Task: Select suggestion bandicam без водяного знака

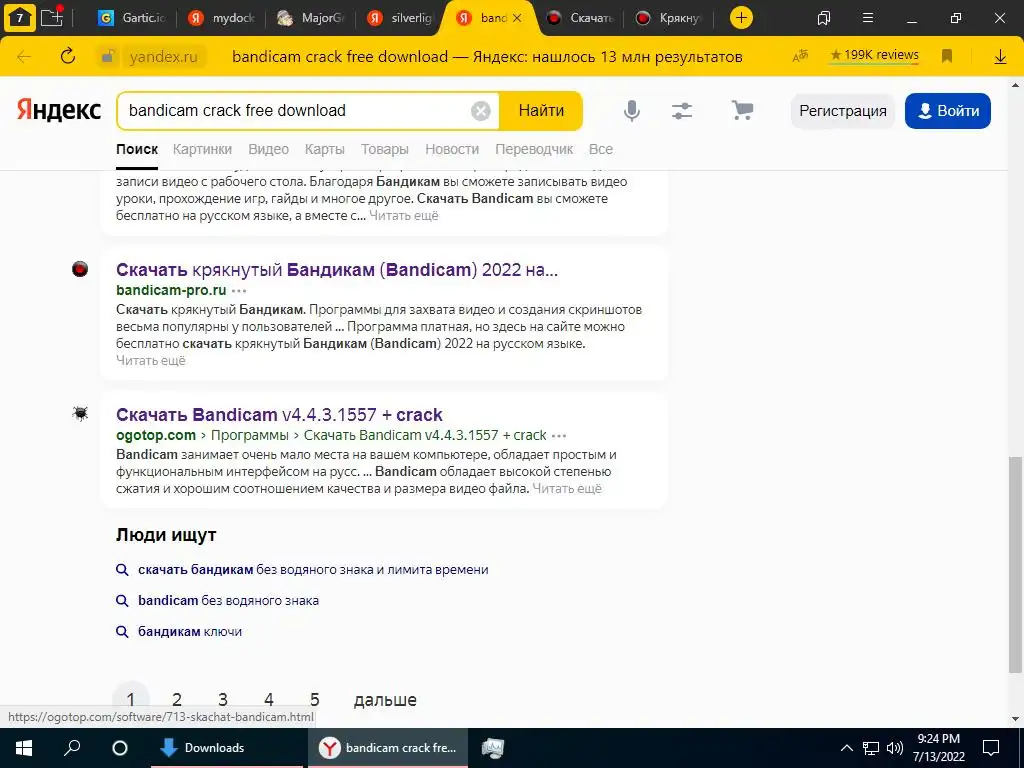Action: [x=229, y=600]
